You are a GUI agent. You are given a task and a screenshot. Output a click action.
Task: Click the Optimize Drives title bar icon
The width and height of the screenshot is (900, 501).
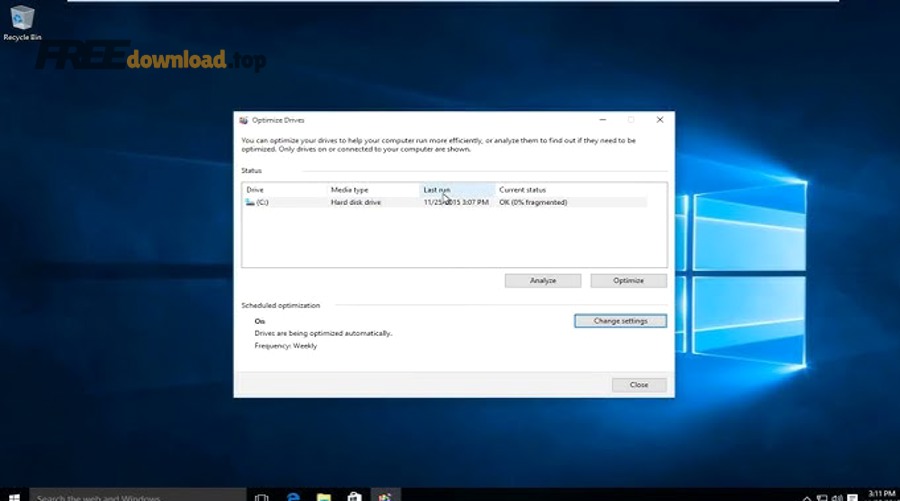[x=244, y=120]
